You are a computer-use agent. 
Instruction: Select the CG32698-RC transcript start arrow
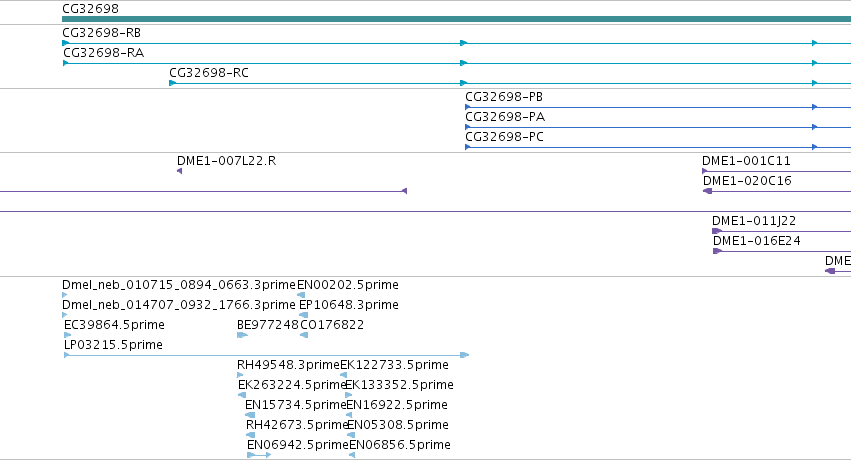[x=173, y=83]
